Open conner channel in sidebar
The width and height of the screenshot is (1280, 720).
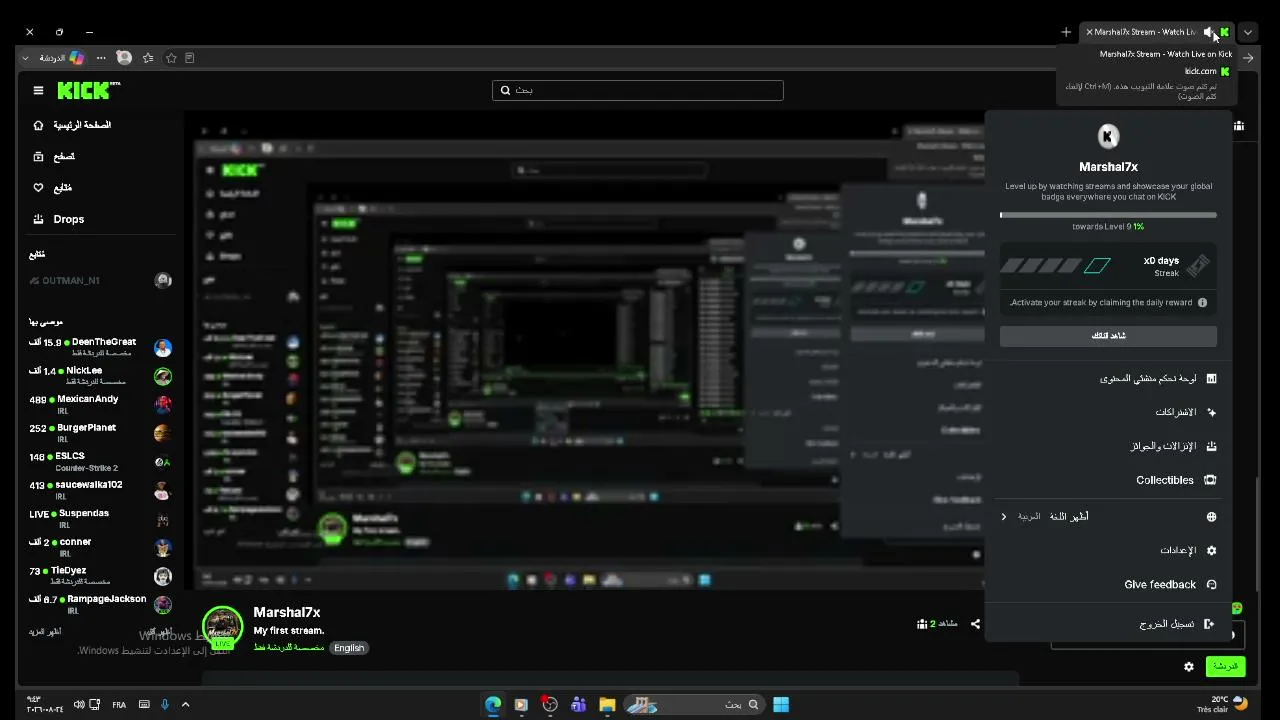tap(100, 547)
